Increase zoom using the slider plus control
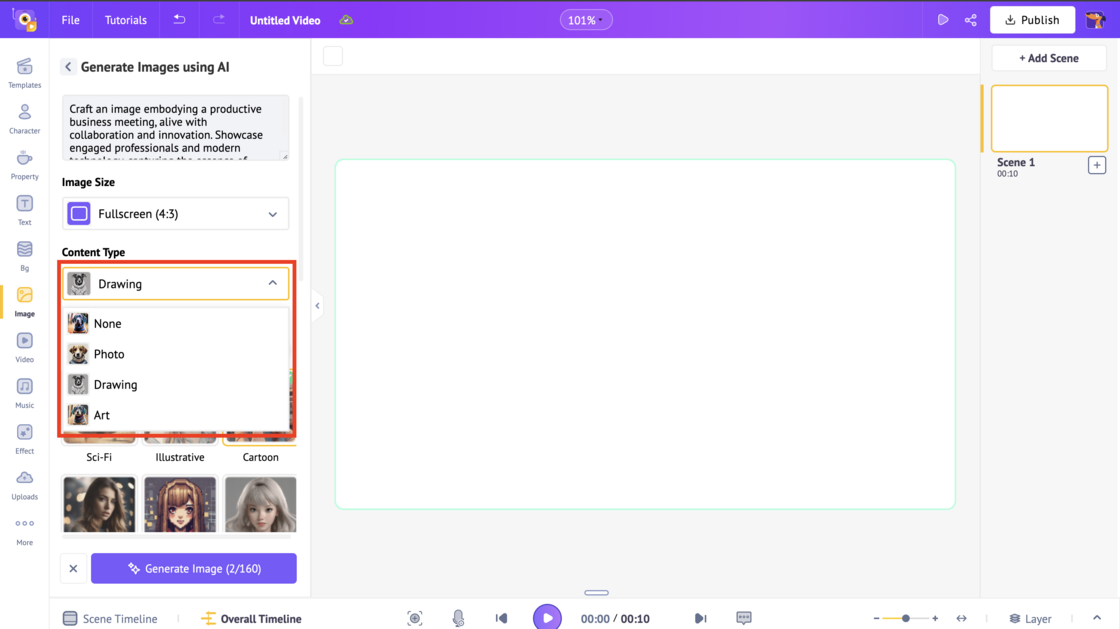The width and height of the screenshot is (1120, 629). pyautogui.click(x=934, y=618)
